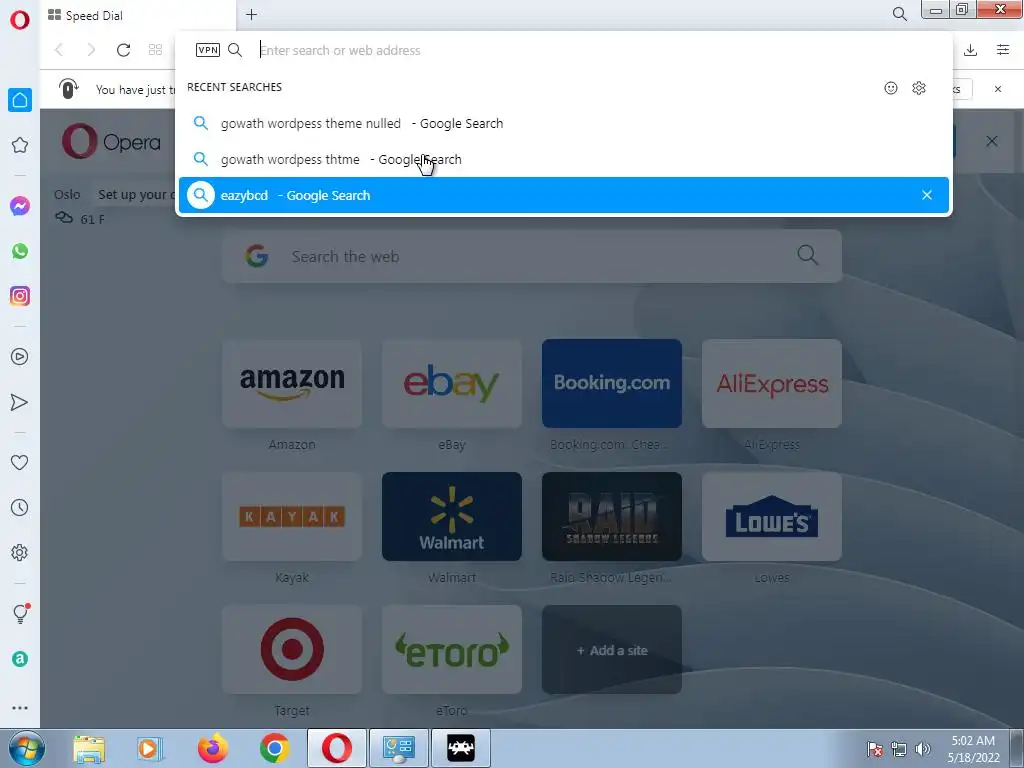
Task: Open the Booking.com speed dial tile
Action: point(612,383)
